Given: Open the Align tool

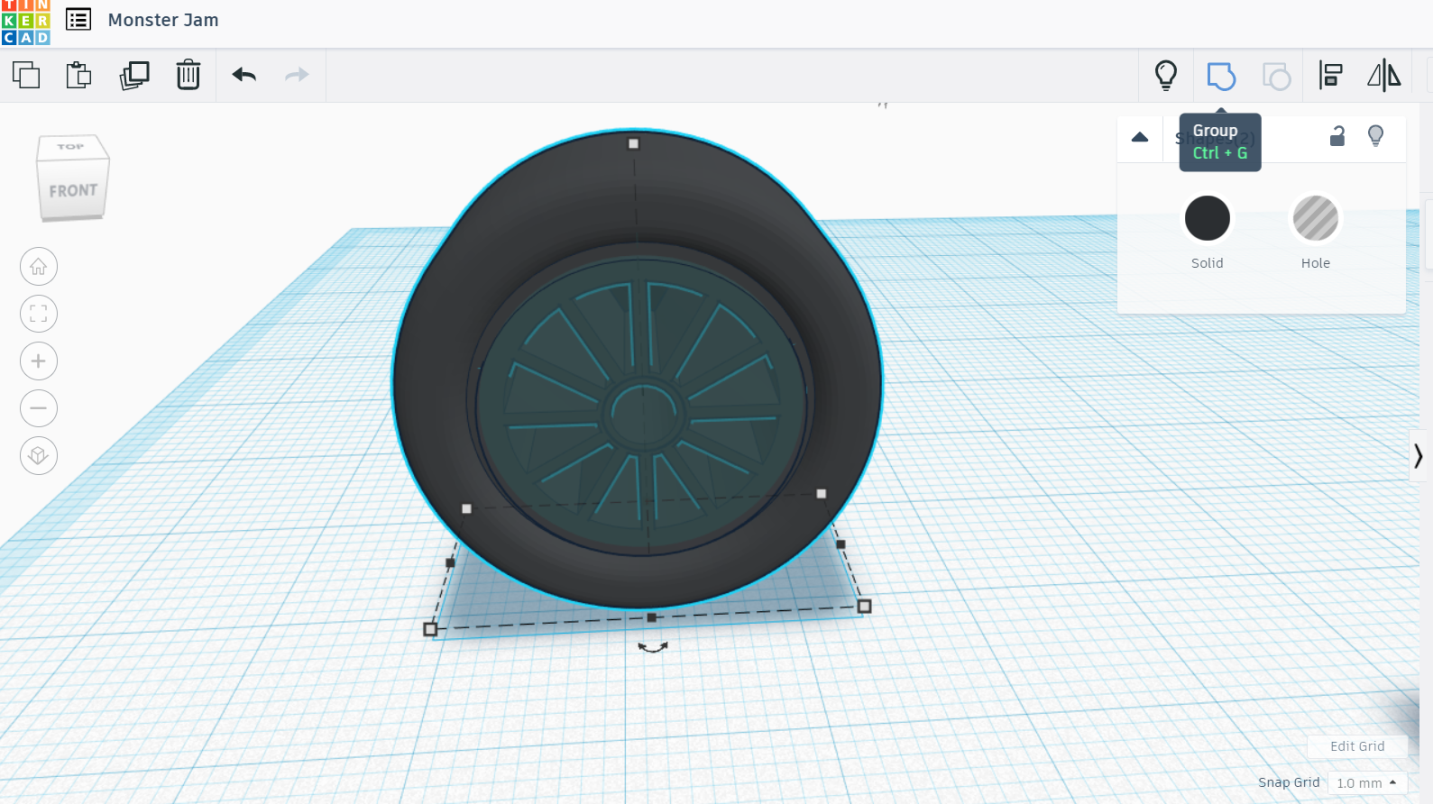Looking at the screenshot, I should pos(1330,75).
